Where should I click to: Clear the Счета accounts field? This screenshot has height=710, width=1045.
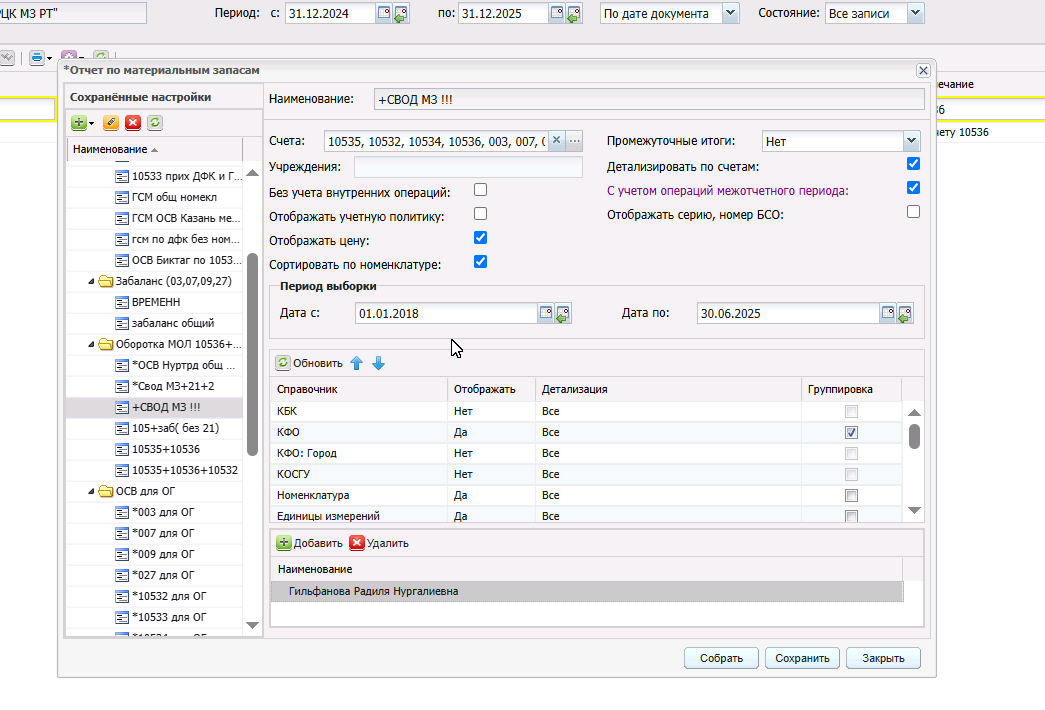556,141
